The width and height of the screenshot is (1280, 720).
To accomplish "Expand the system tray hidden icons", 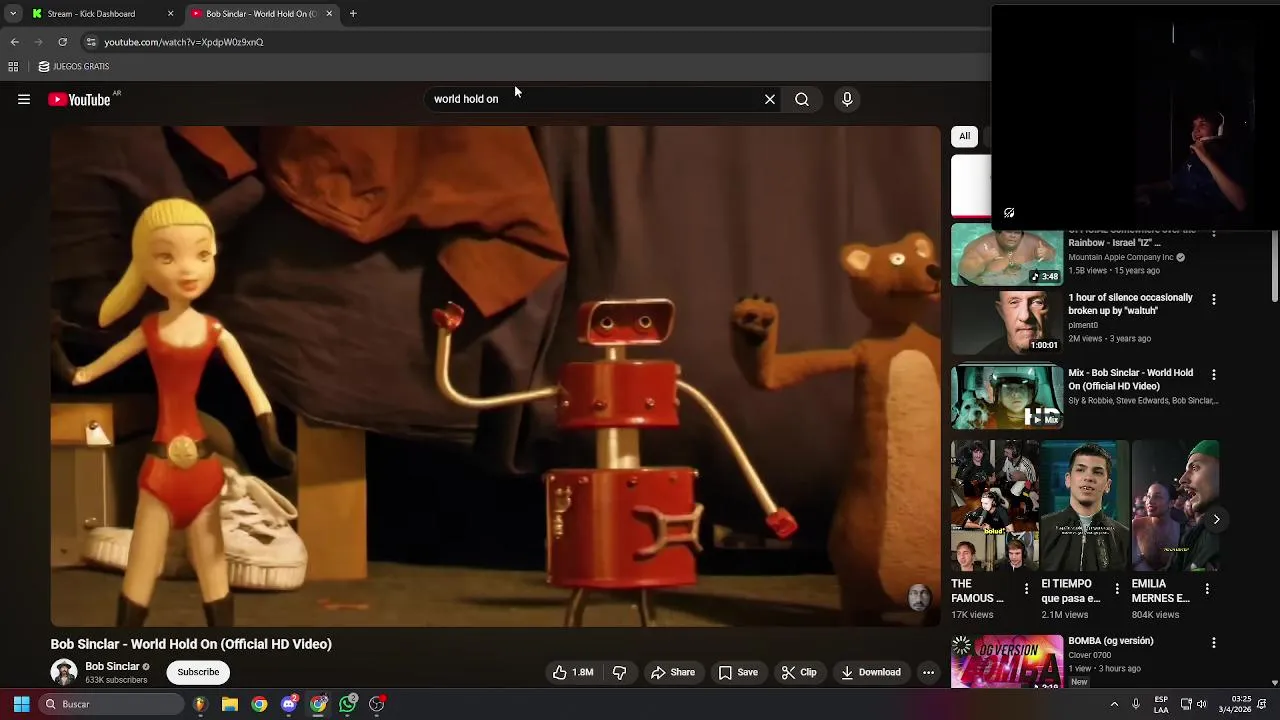I will point(1114,704).
